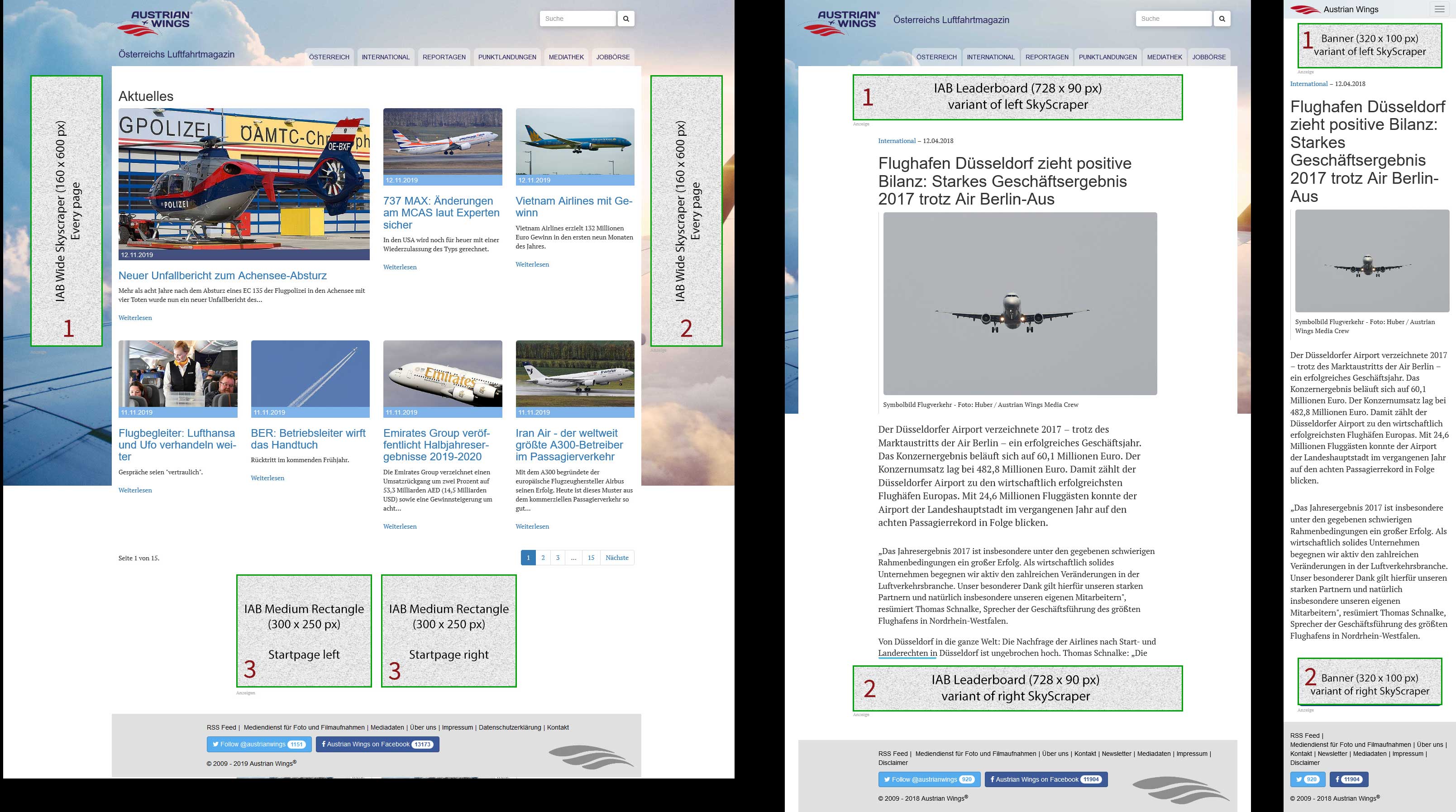Focus the Suche search field in tablet article view
The width and height of the screenshot is (1456, 812).
pyautogui.click(x=1174, y=19)
